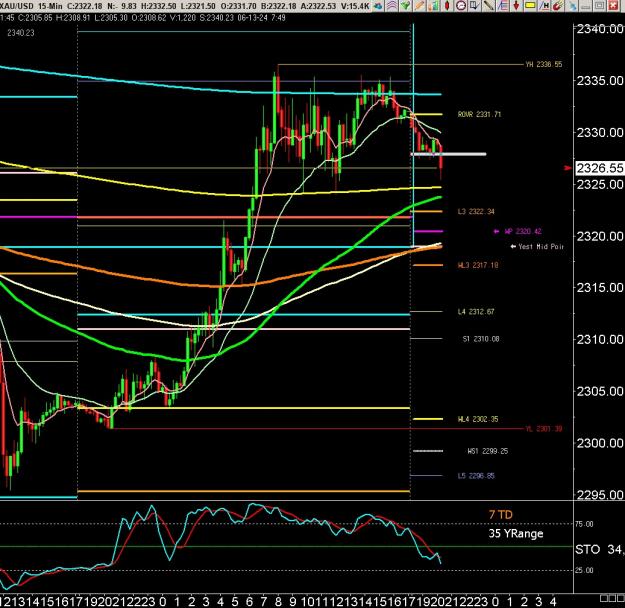
Task: Click the 75.00 stochastic level label
Action: 584,524
